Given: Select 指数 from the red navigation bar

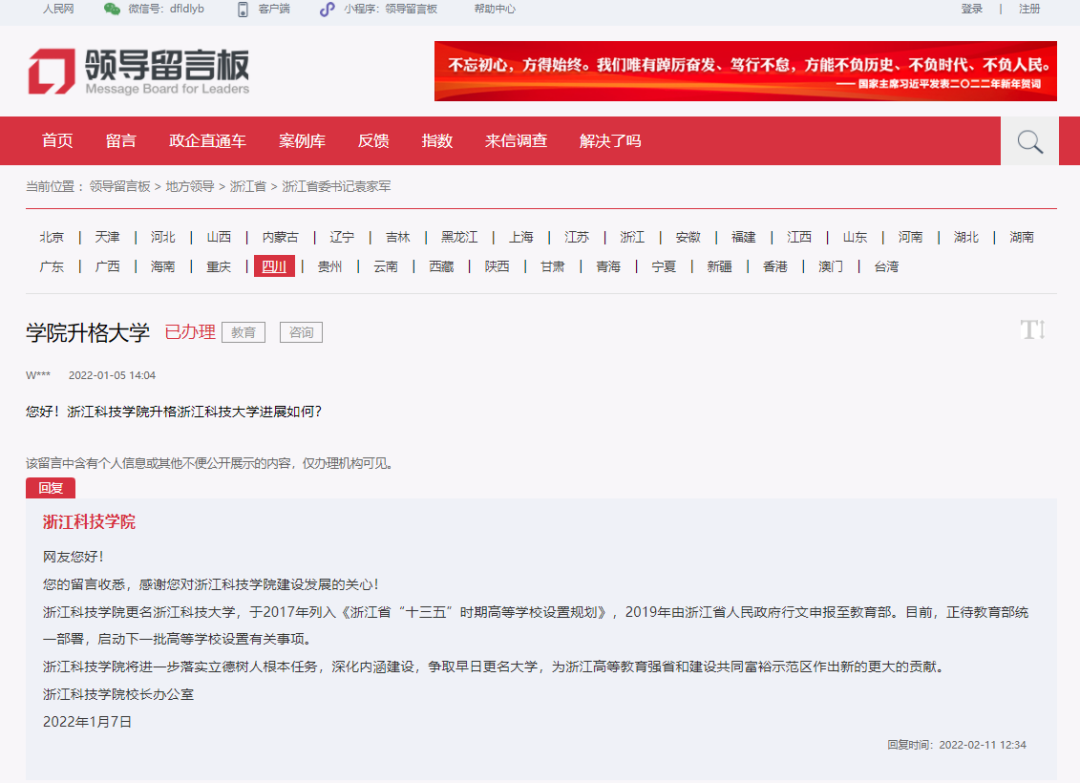Looking at the screenshot, I should 437,141.
